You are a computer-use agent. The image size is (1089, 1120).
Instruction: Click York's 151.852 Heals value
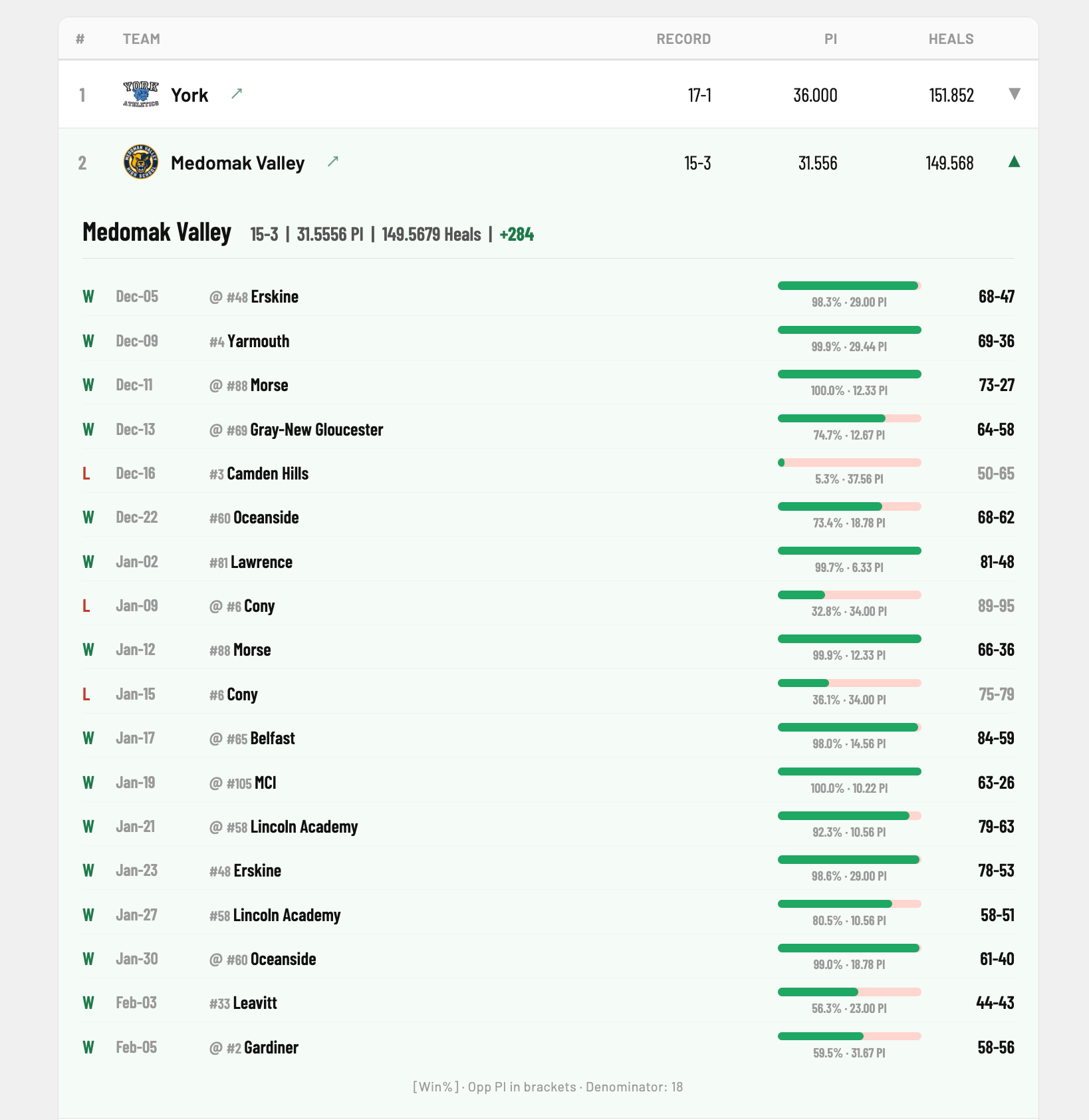click(951, 95)
